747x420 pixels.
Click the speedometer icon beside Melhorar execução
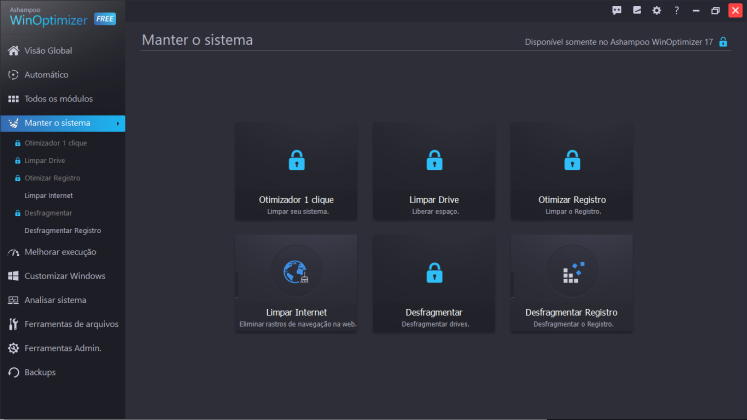[13, 252]
